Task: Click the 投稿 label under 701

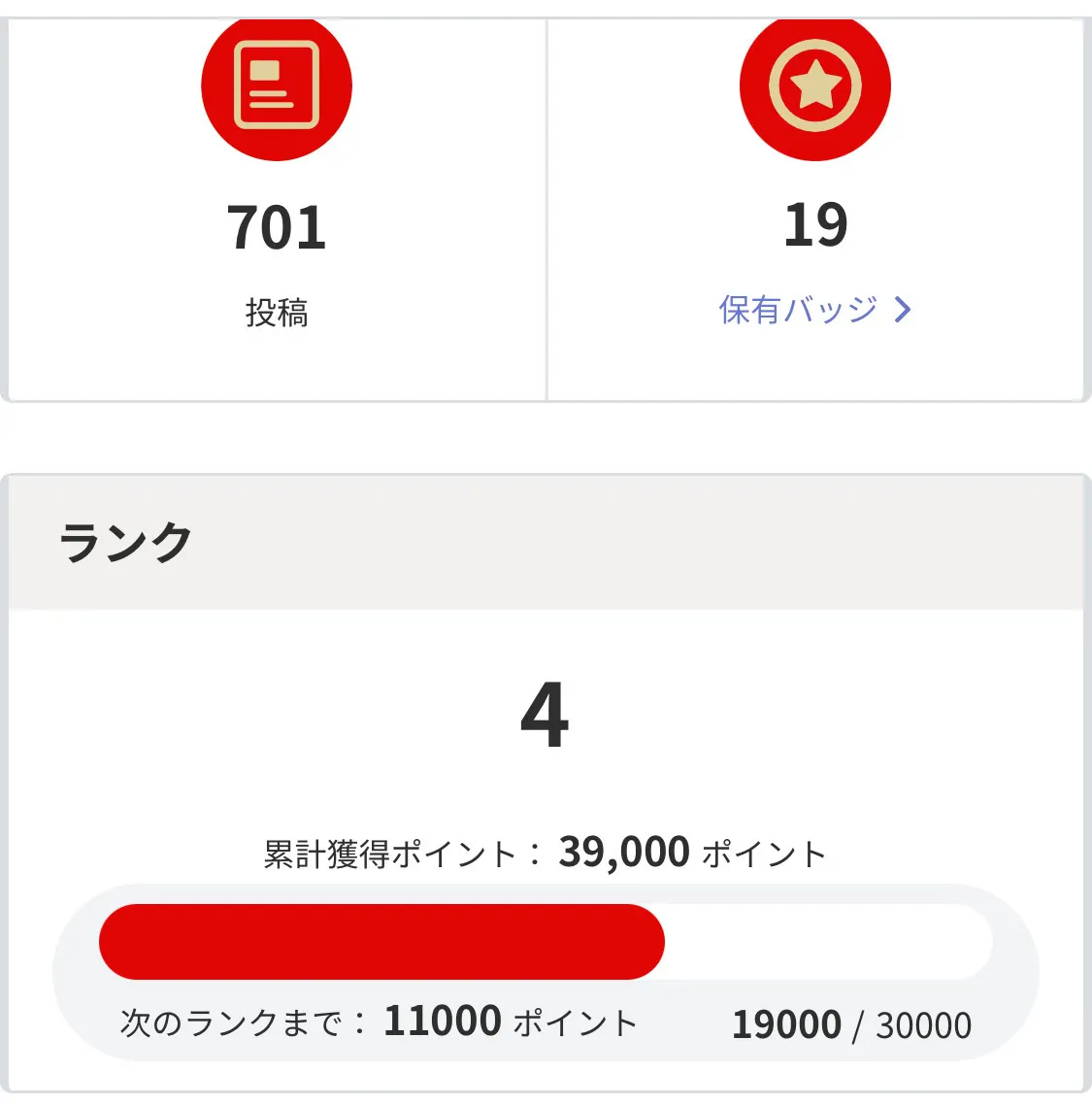Action: coord(277,313)
